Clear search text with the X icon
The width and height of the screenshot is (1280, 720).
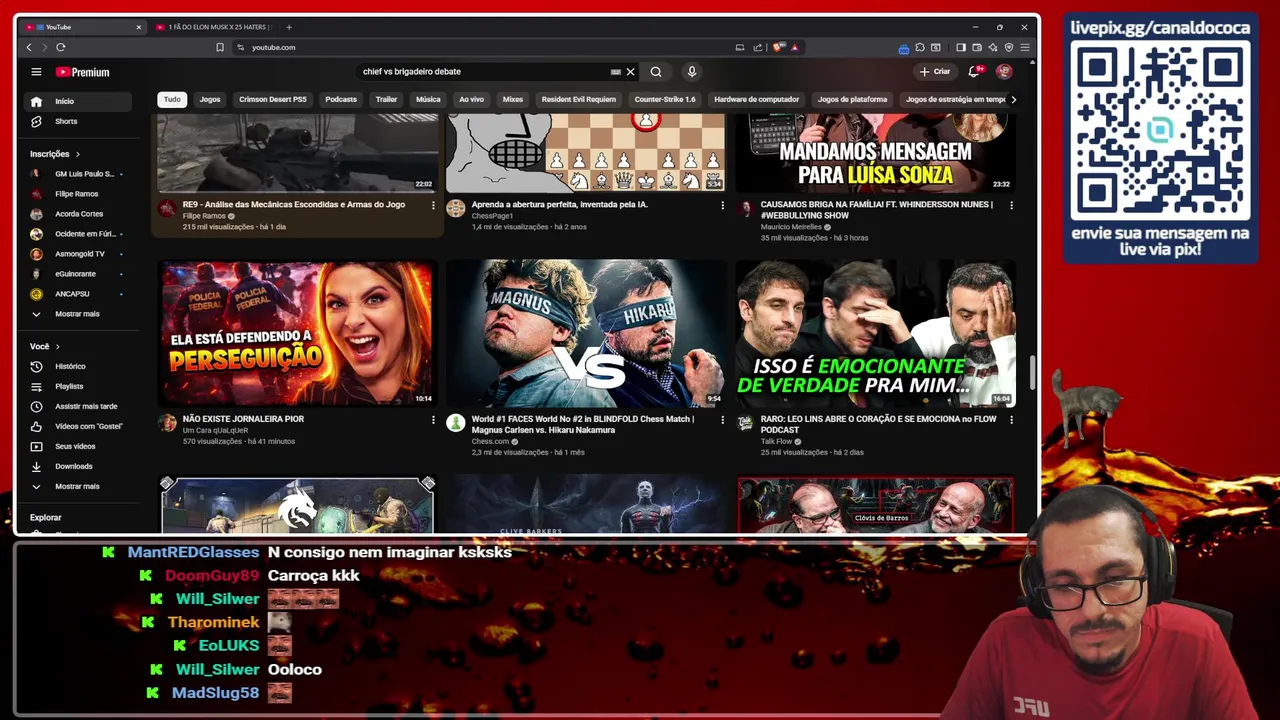[x=630, y=72]
